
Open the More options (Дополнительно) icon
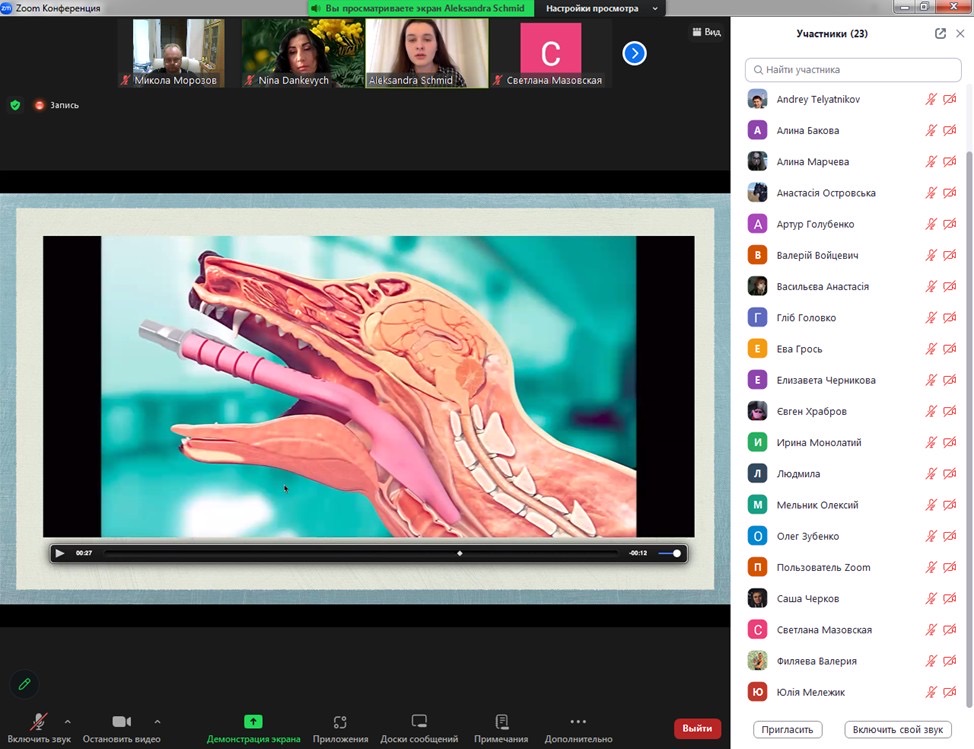577,722
